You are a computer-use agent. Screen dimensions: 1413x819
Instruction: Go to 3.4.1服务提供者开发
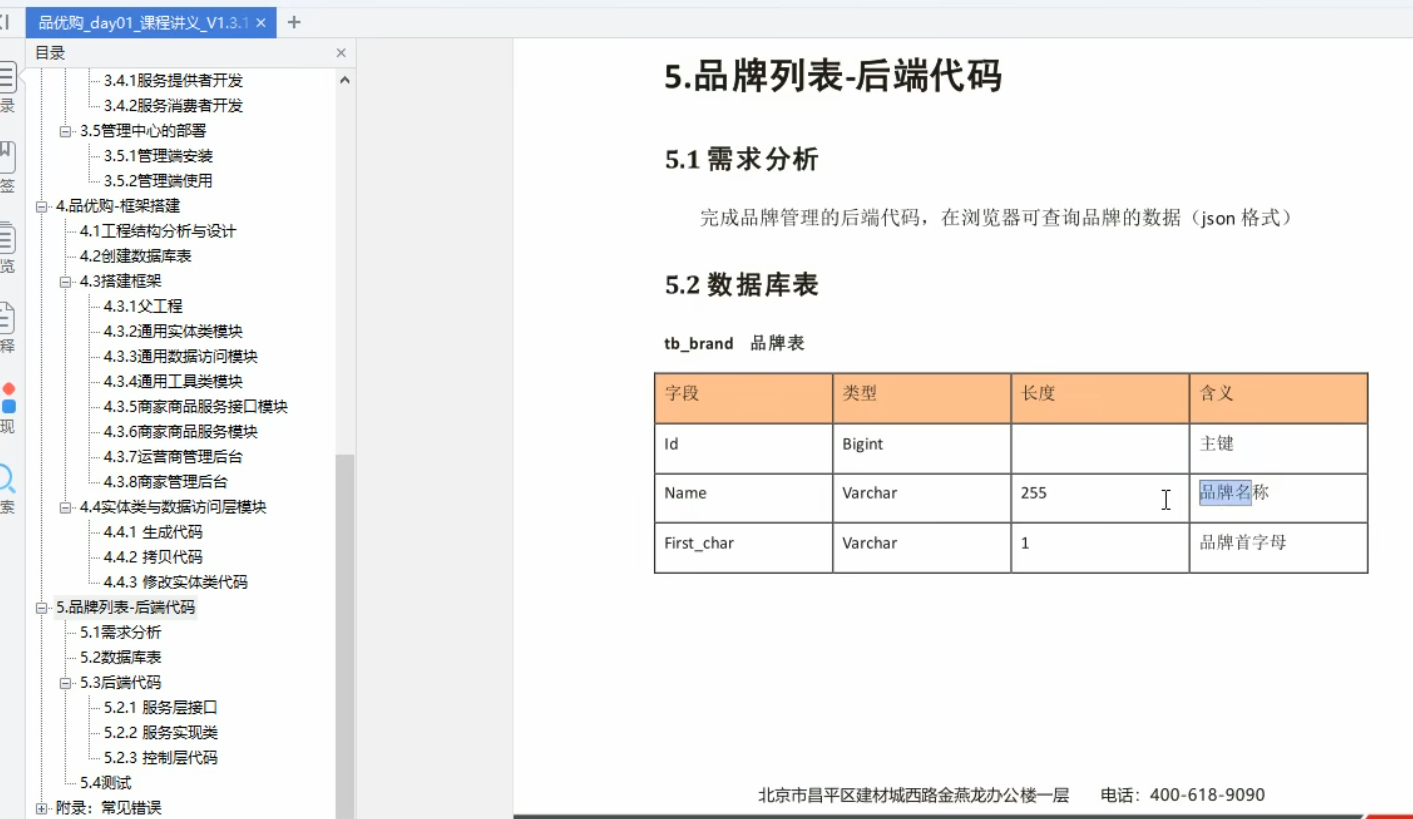point(173,80)
